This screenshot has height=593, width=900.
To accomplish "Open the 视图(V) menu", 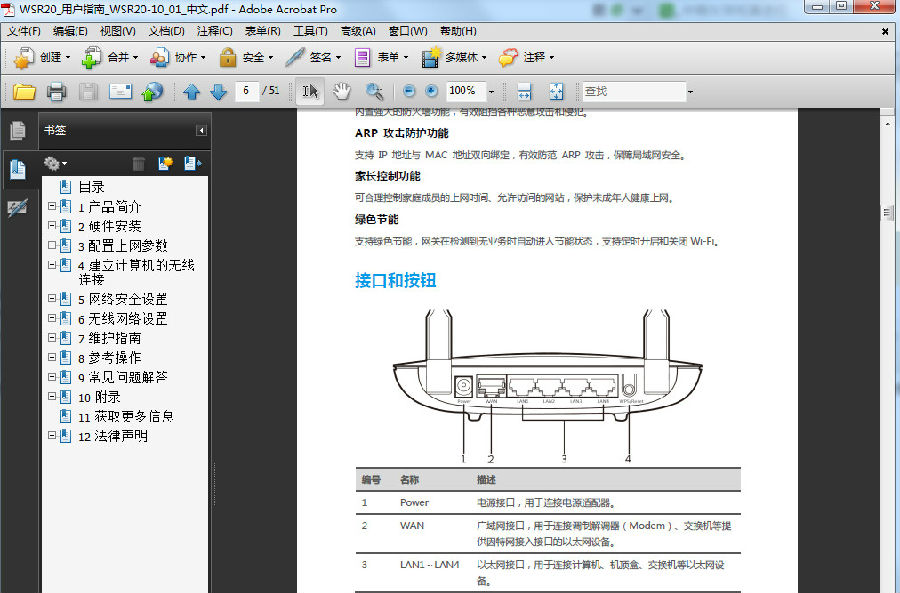I will coord(118,31).
